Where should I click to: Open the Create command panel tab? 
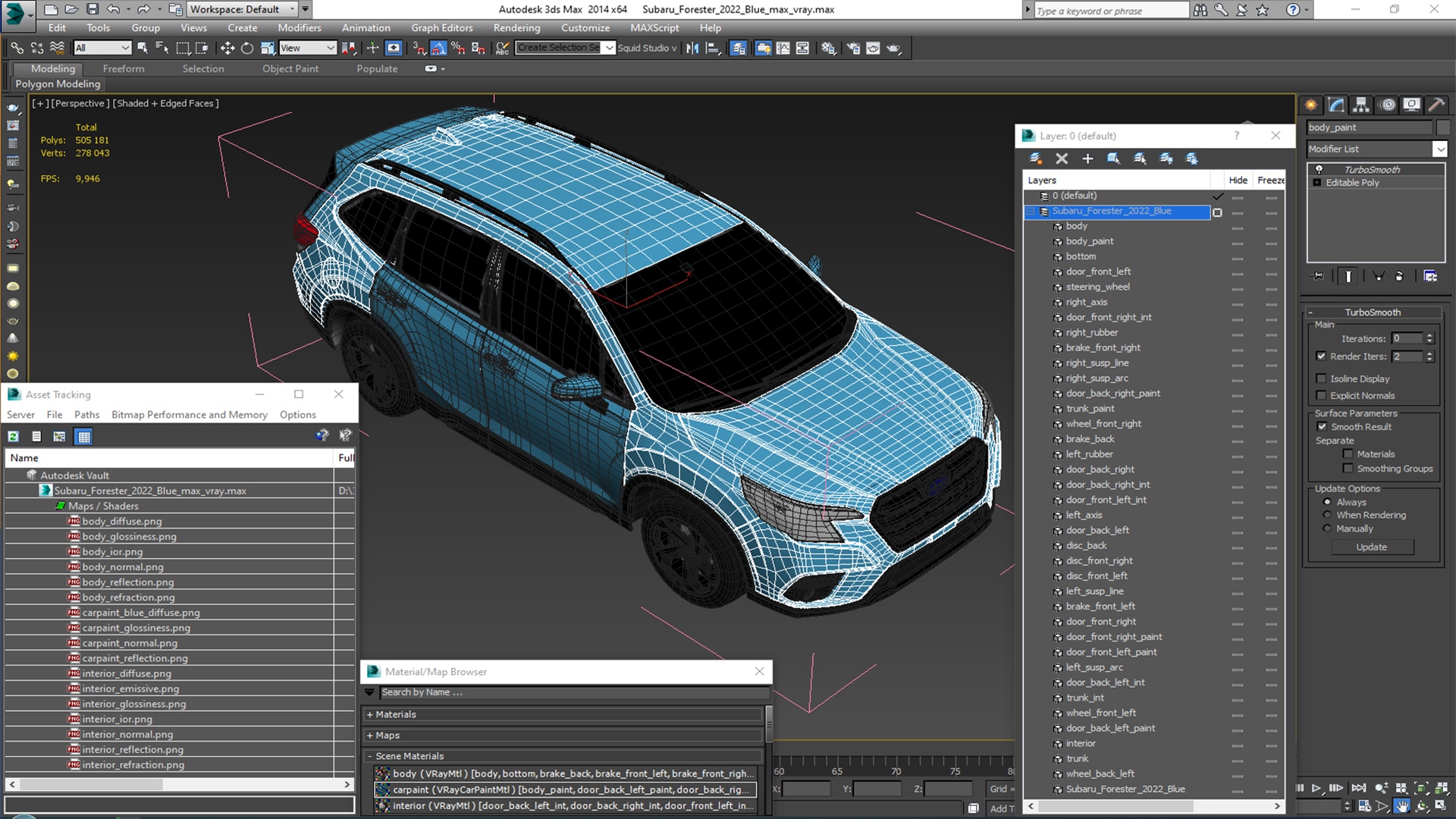(1311, 105)
